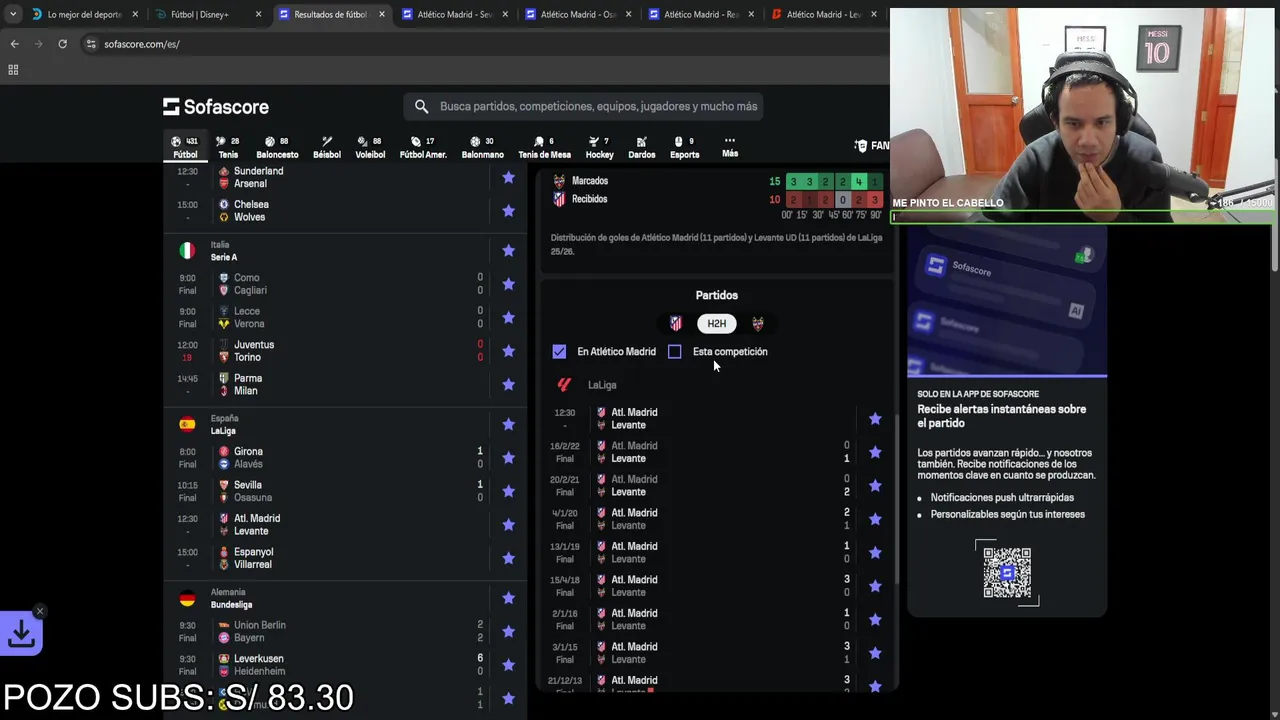This screenshot has width=1280, height=720.
Task: Open the Hockey sport category
Action: click(599, 147)
